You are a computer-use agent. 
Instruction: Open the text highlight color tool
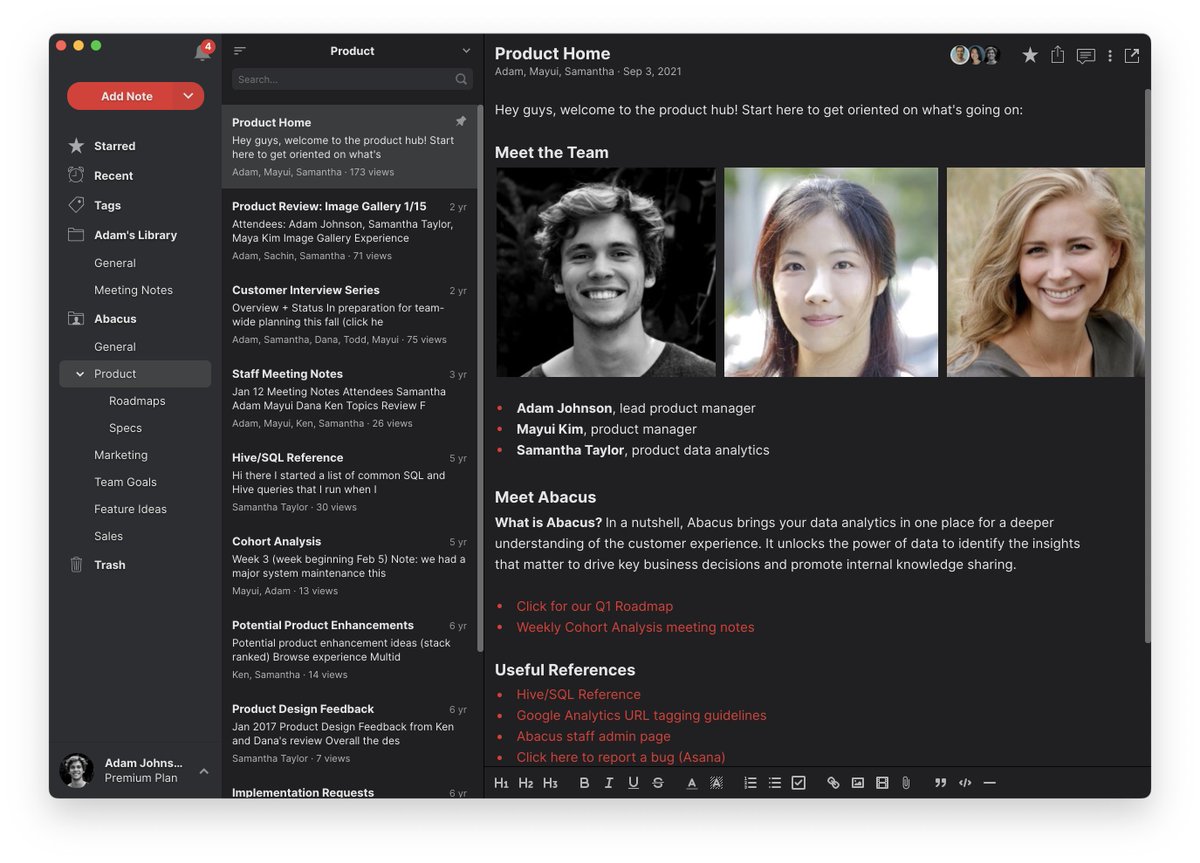click(x=716, y=783)
